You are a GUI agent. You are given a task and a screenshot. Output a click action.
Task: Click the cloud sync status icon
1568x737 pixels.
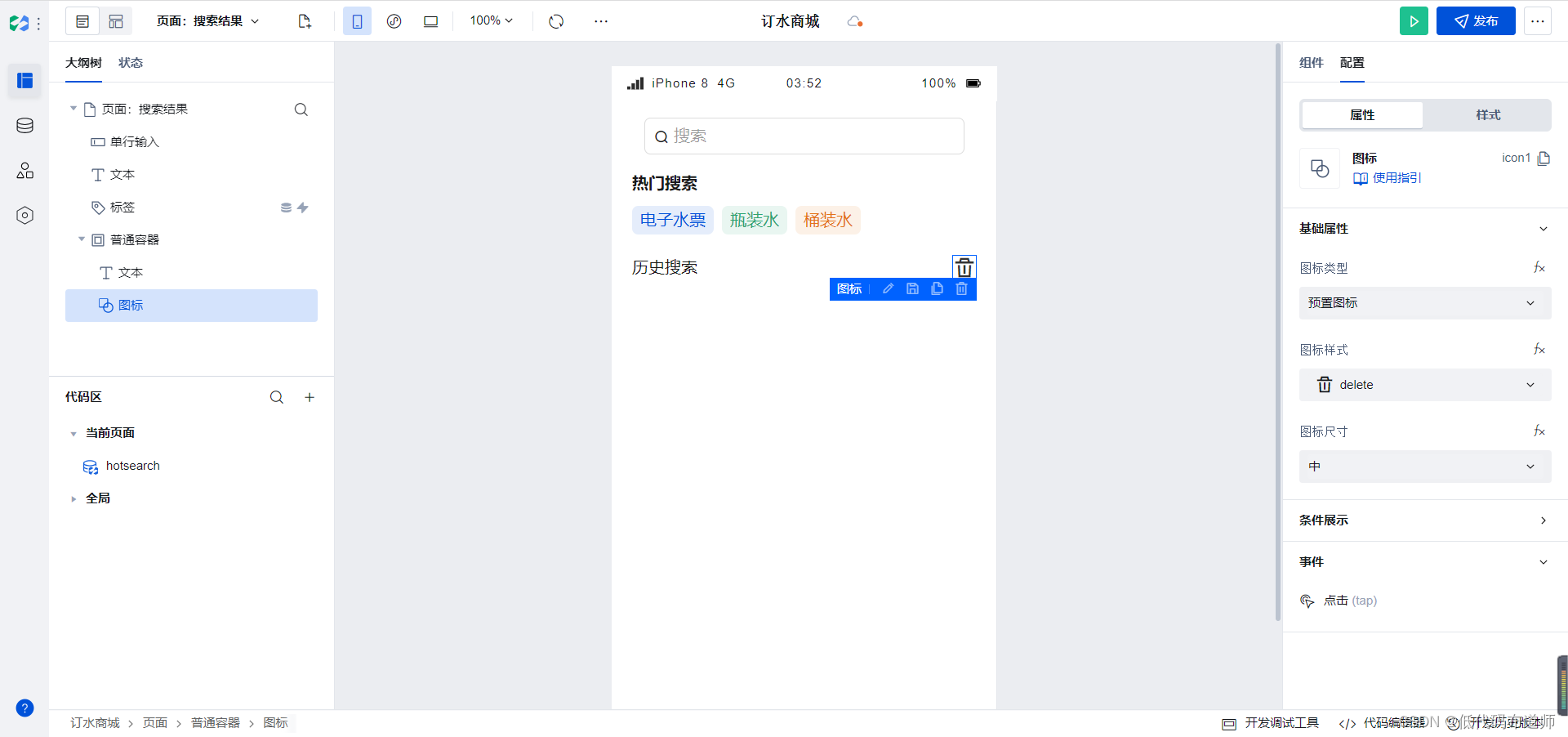click(x=855, y=21)
